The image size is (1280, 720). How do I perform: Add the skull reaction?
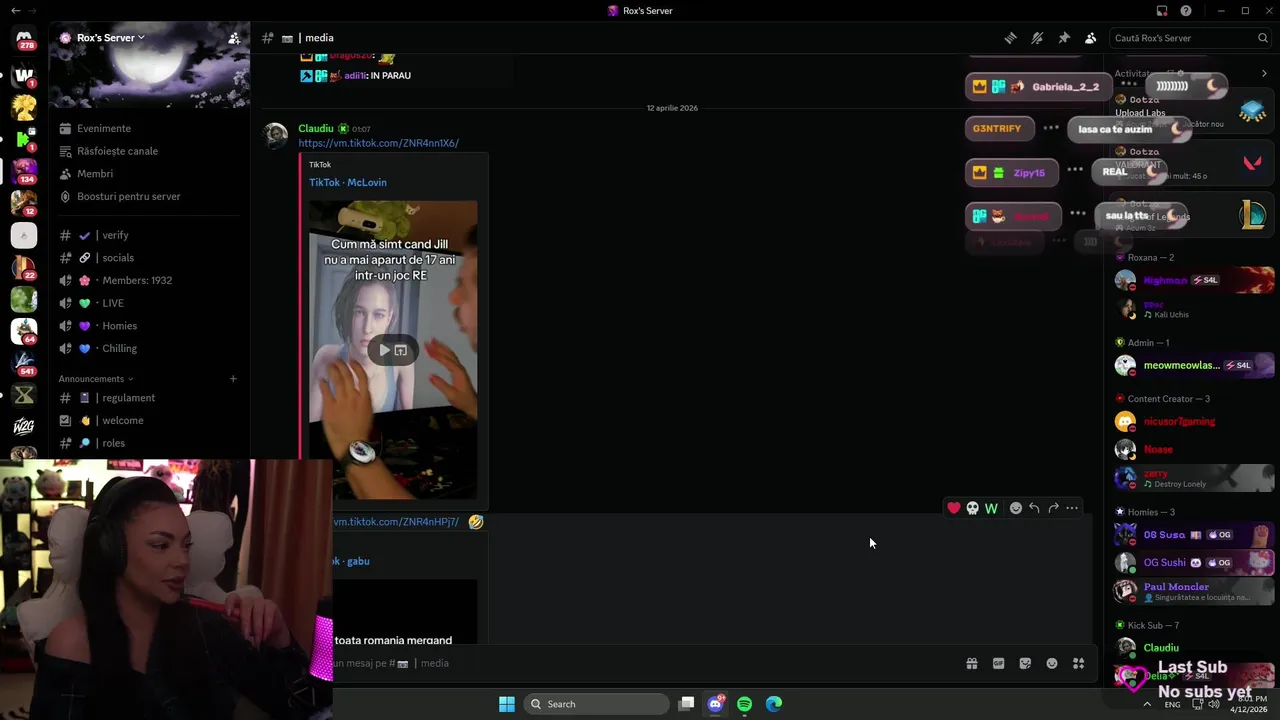pyautogui.click(x=972, y=508)
